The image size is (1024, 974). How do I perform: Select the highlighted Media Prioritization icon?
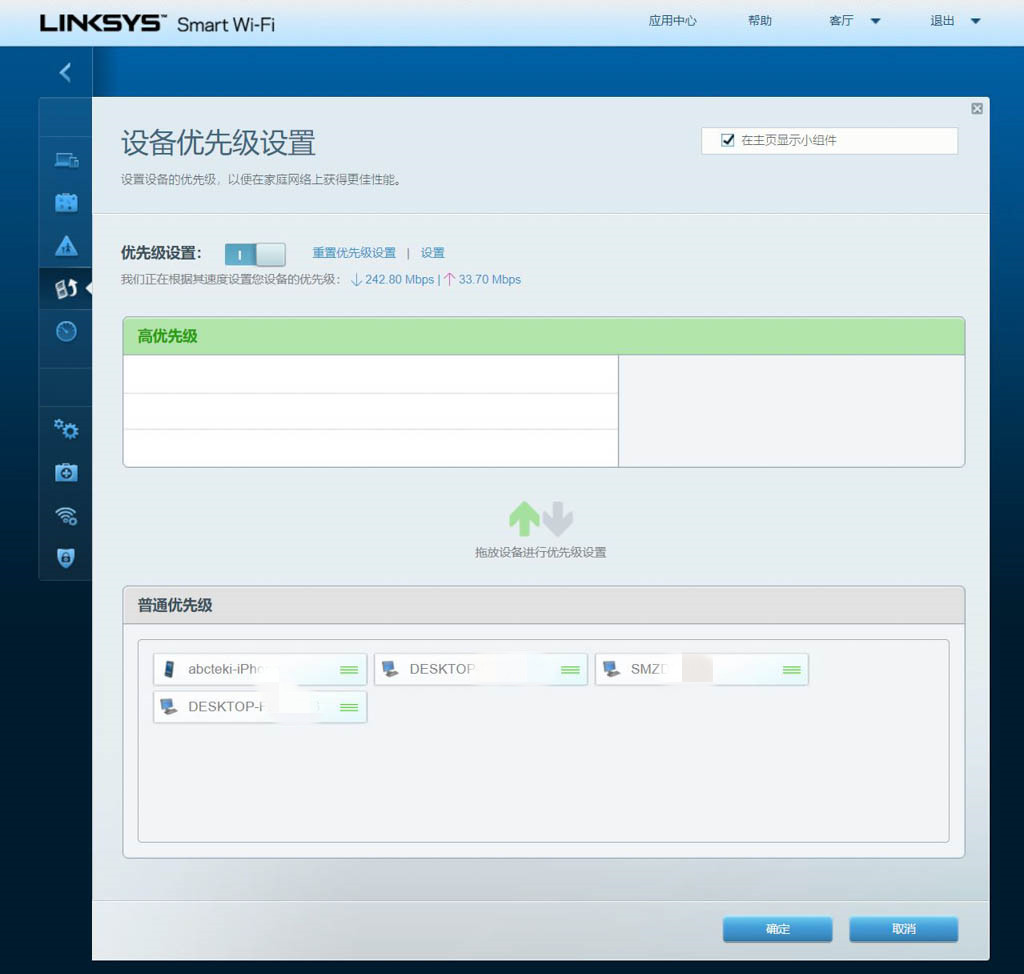coord(65,288)
